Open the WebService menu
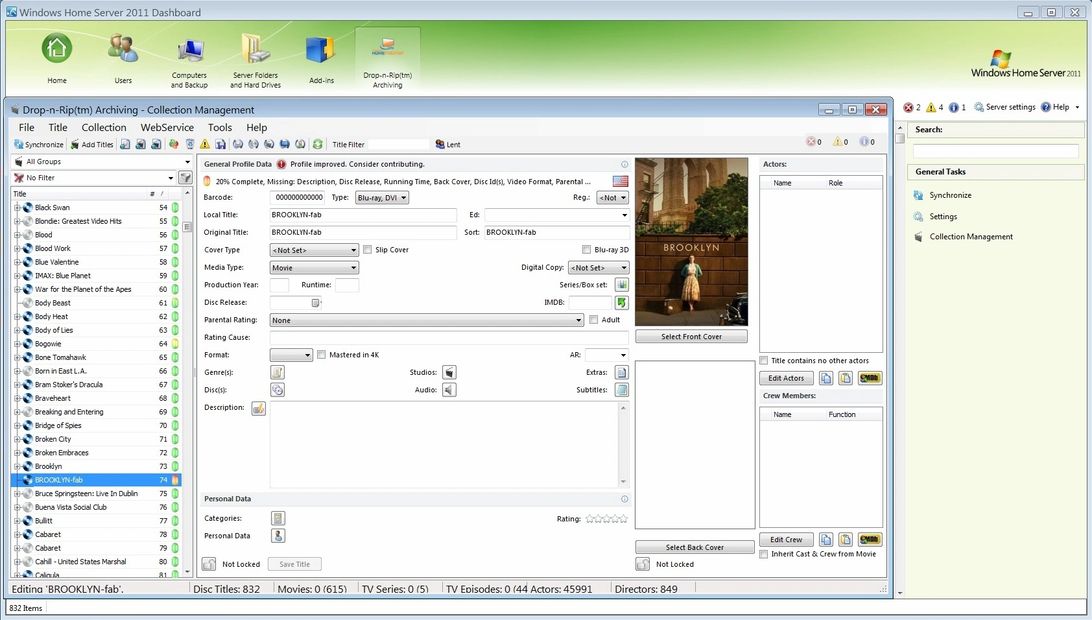 click(167, 128)
